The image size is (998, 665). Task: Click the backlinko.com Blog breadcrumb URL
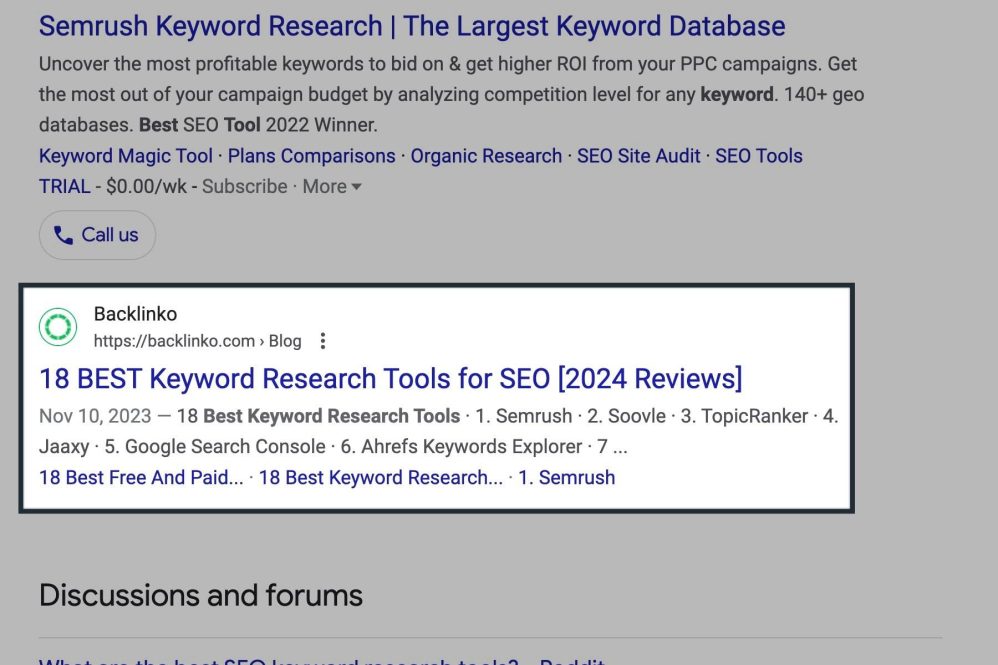(197, 341)
